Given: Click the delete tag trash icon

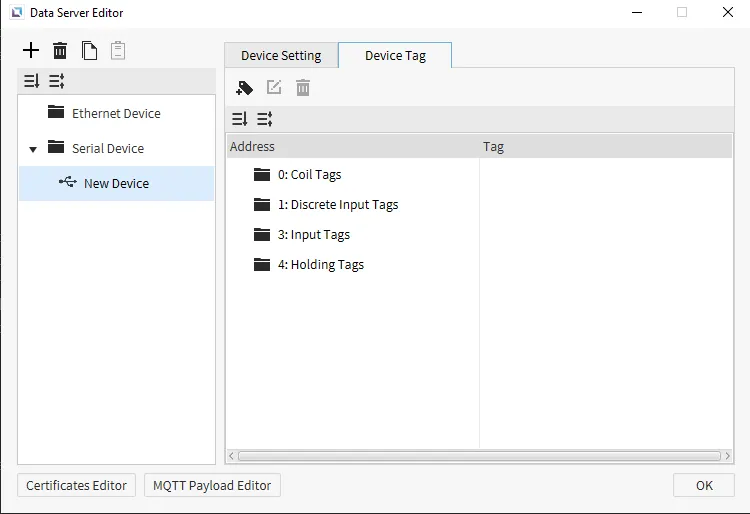Looking at the screenshot, I should pyautogui.click(x=303, y=88).
